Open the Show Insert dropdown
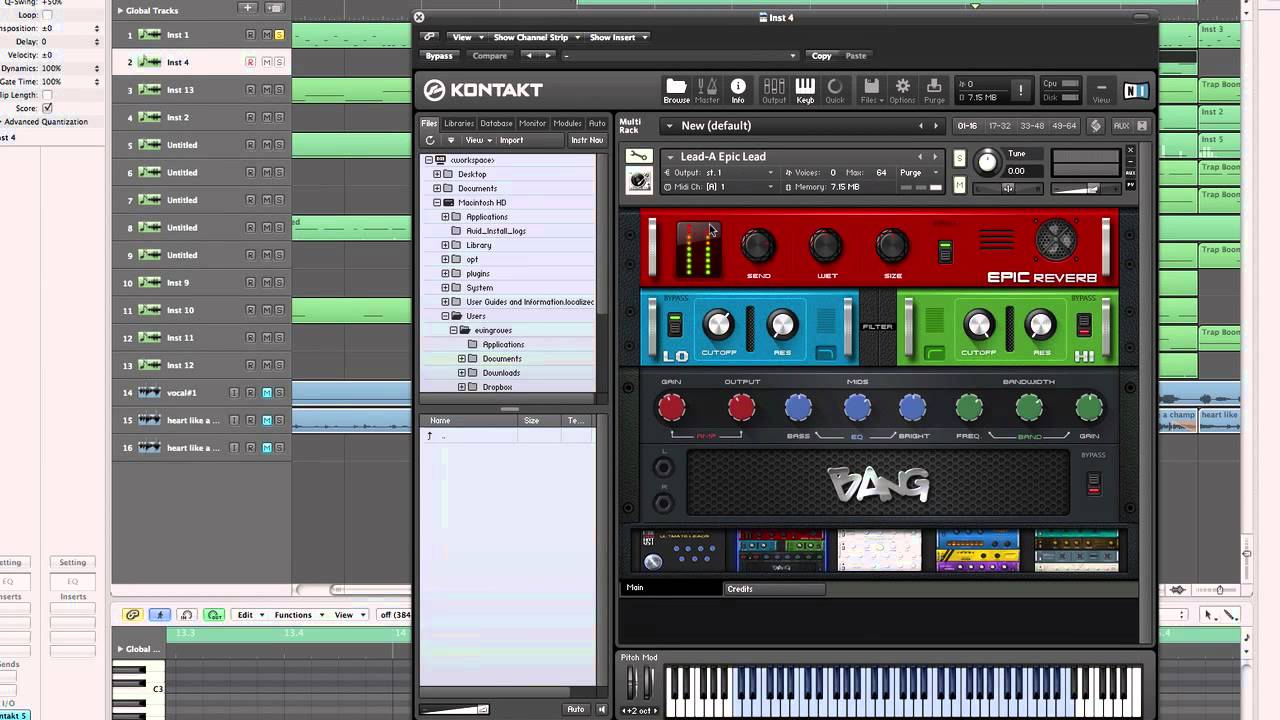1280x720 pixels. (618, 37)
